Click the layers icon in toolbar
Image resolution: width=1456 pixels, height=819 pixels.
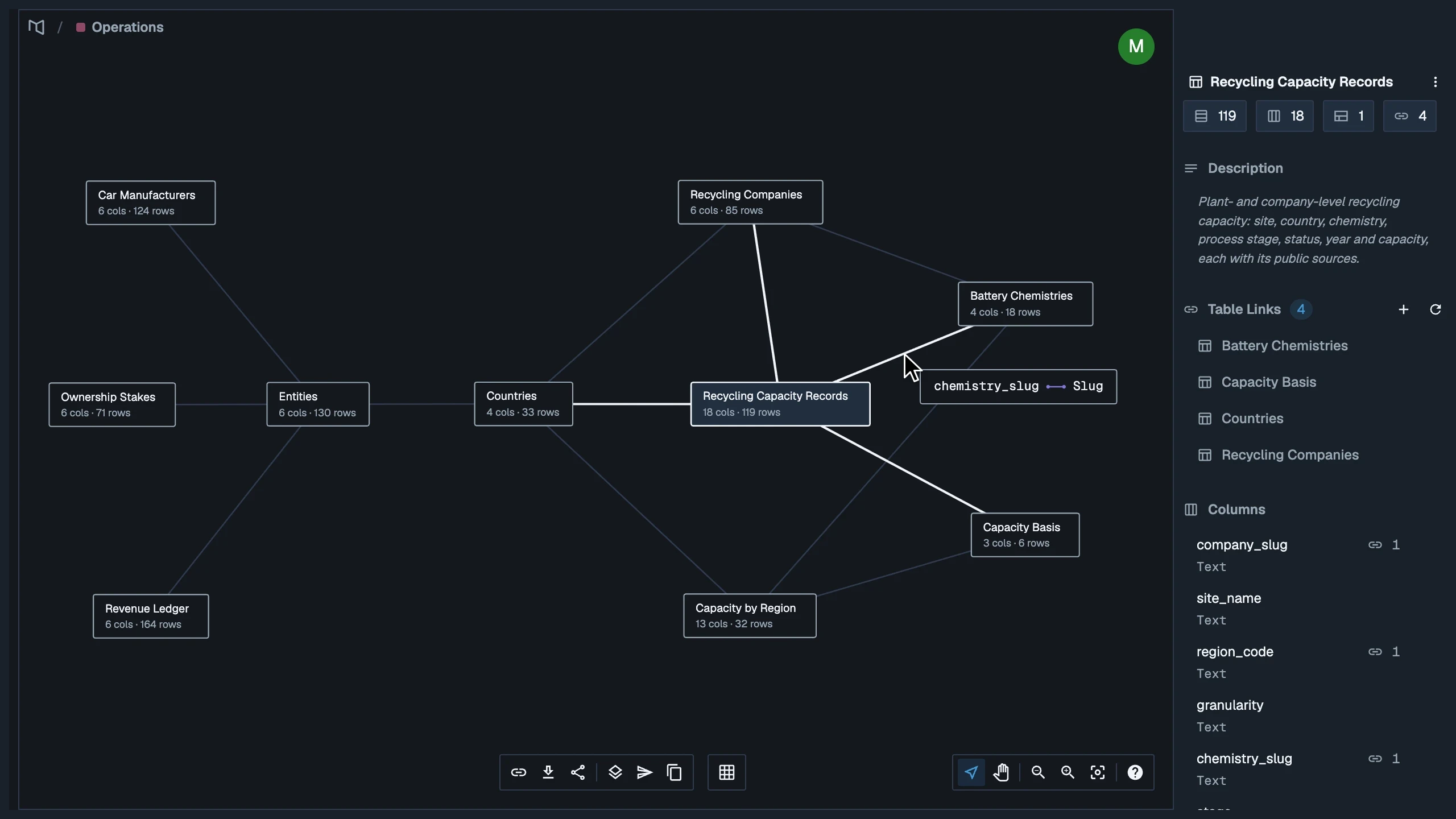615,772
